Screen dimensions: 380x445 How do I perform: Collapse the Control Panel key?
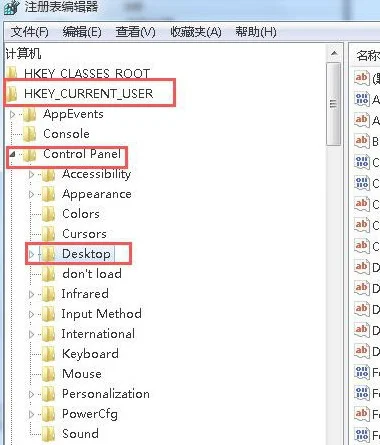[x=13, y=154]
